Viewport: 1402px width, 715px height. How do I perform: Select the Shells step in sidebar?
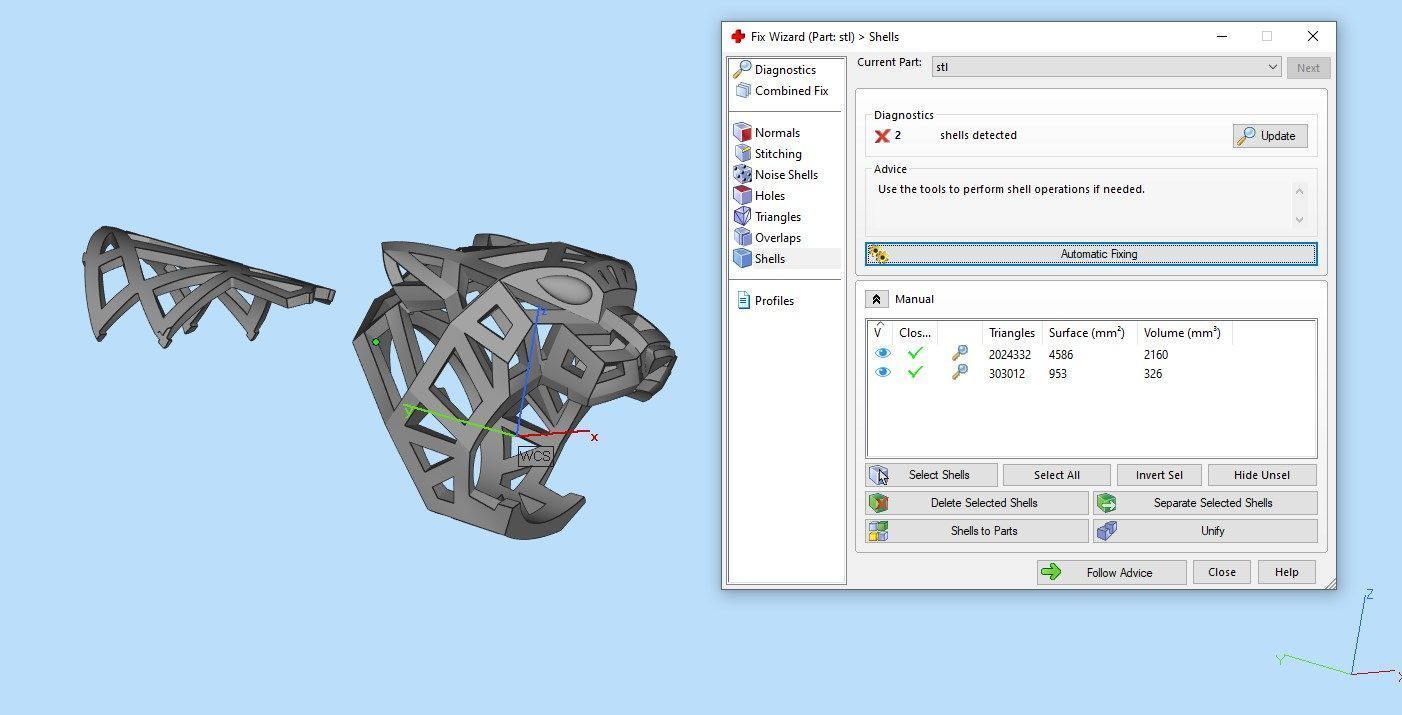770,259
